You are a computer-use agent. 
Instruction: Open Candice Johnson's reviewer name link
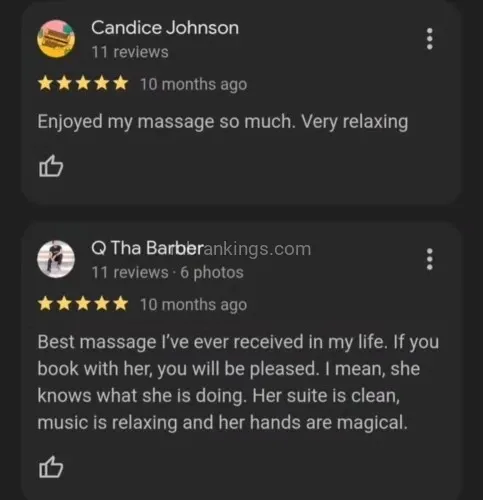tap(165, 28)
